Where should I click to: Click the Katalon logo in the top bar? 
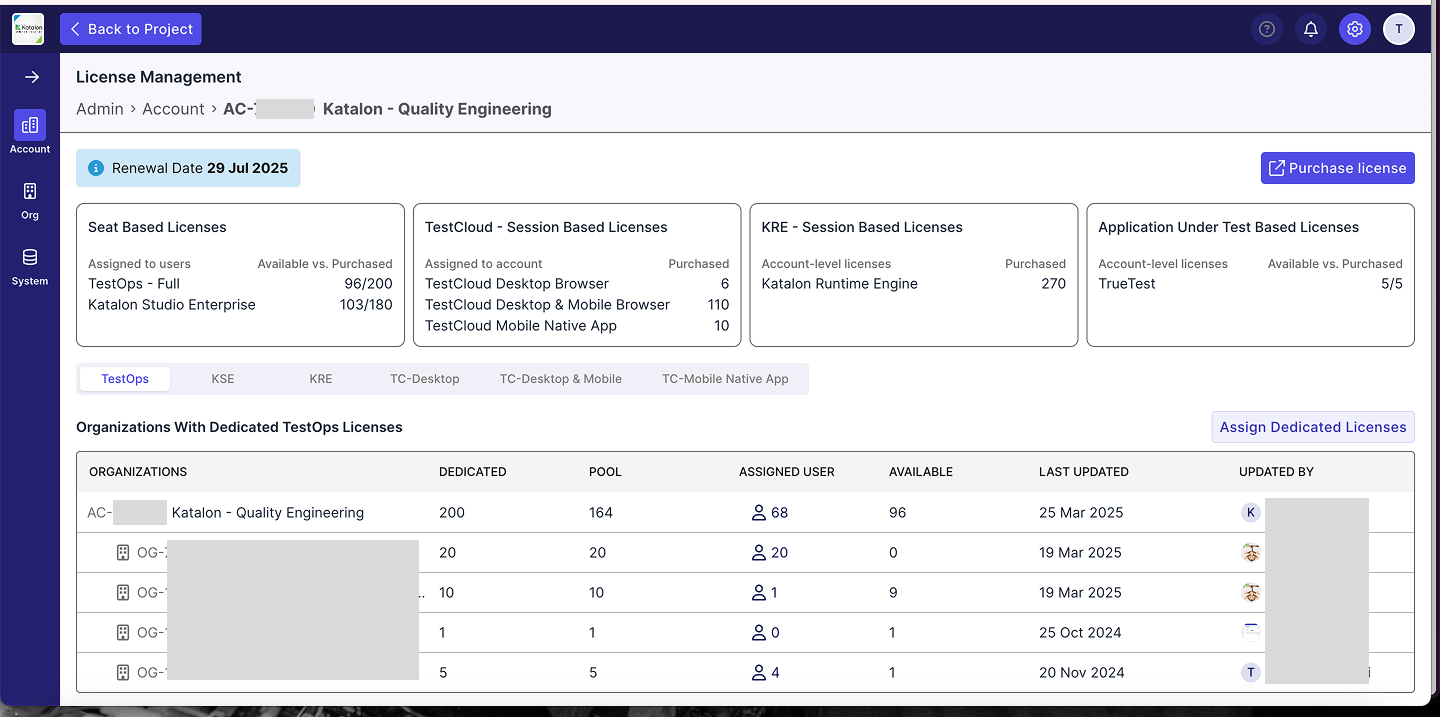28,29
